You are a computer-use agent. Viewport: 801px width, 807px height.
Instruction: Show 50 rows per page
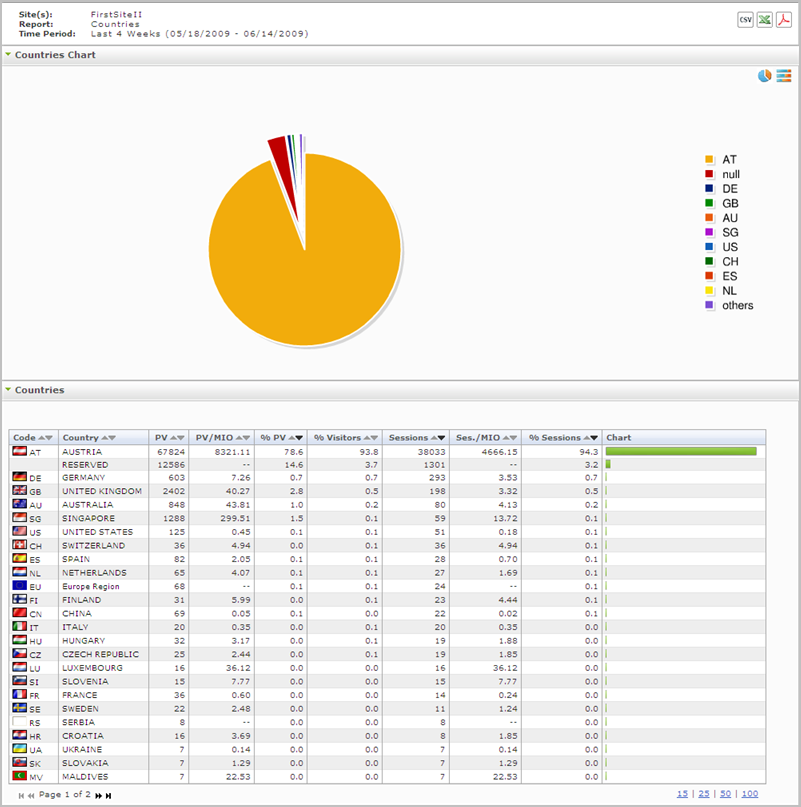point(725,794)
